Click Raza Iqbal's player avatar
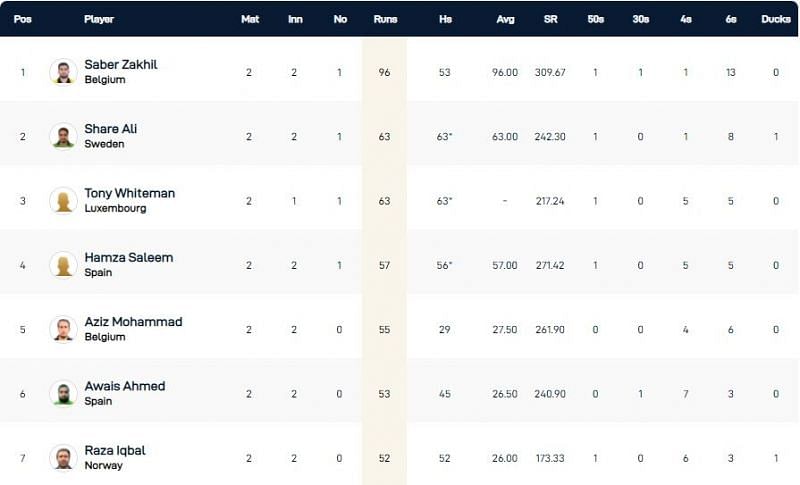 coord(63,457)
